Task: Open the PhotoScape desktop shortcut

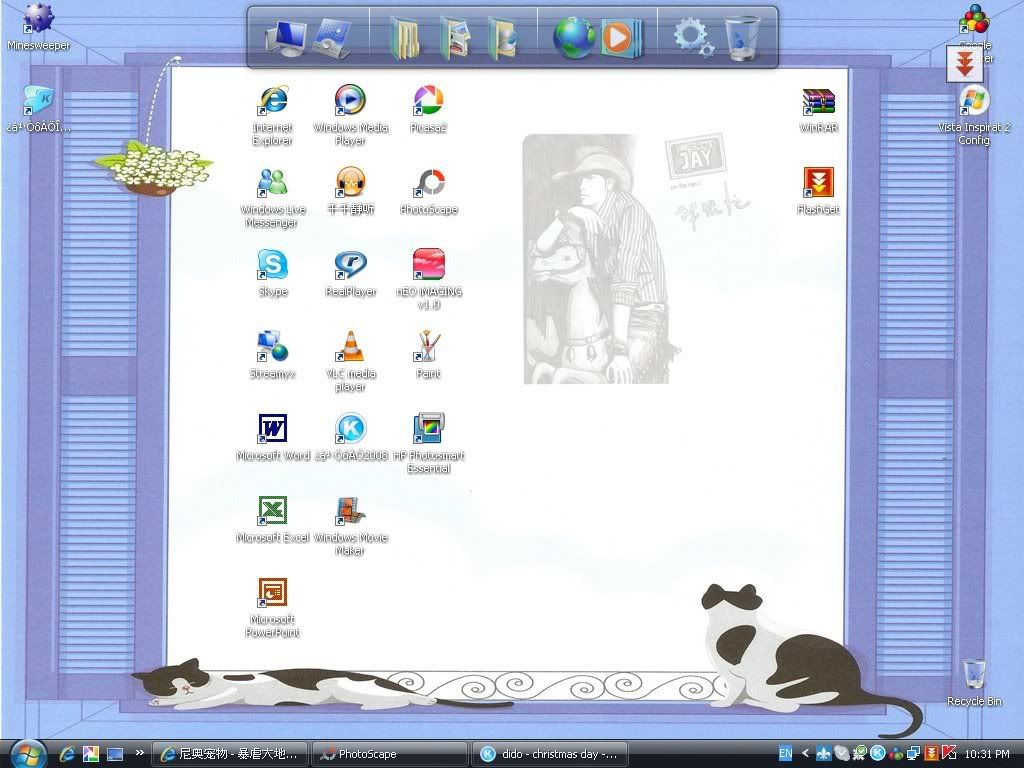Action: [430, 184]
